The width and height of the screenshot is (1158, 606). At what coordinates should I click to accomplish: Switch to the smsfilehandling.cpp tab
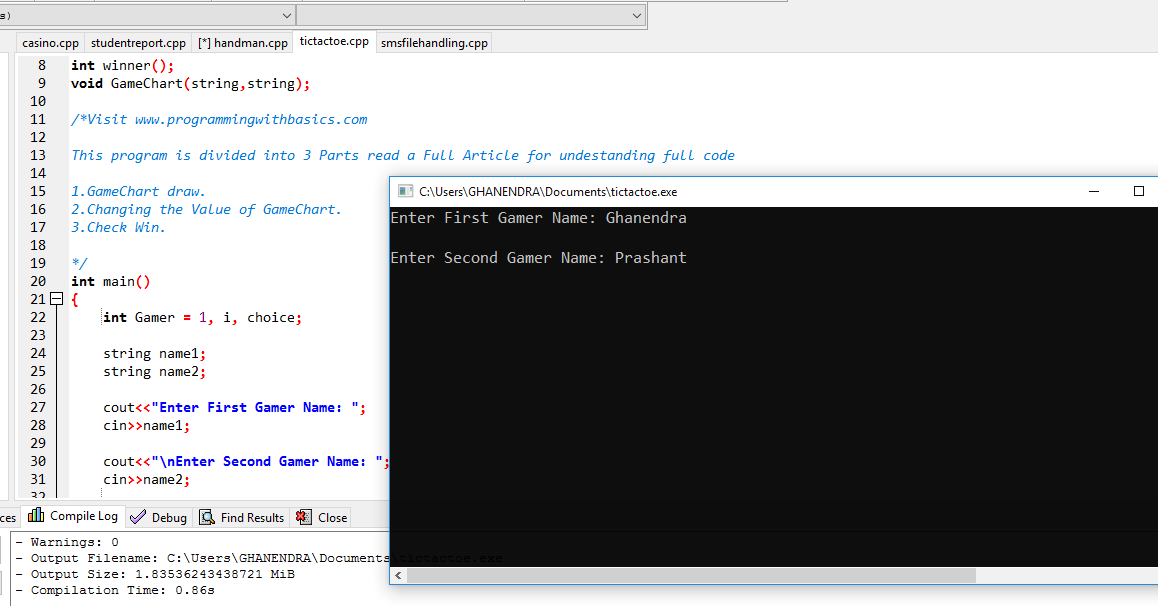click(x=433, y=42)
